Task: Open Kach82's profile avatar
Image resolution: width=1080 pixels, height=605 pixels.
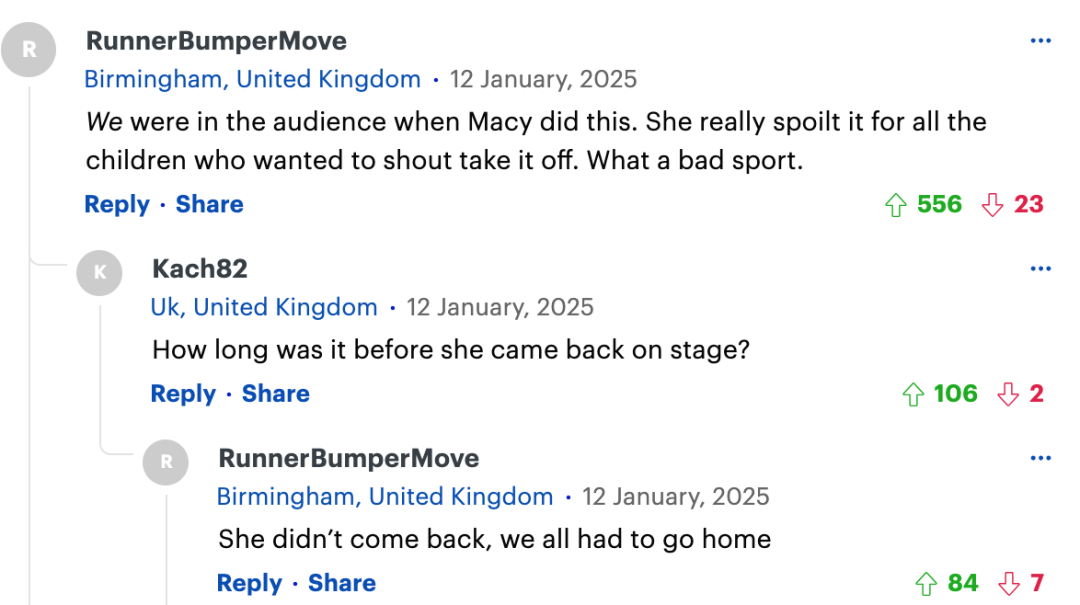Action: (100, 273)
